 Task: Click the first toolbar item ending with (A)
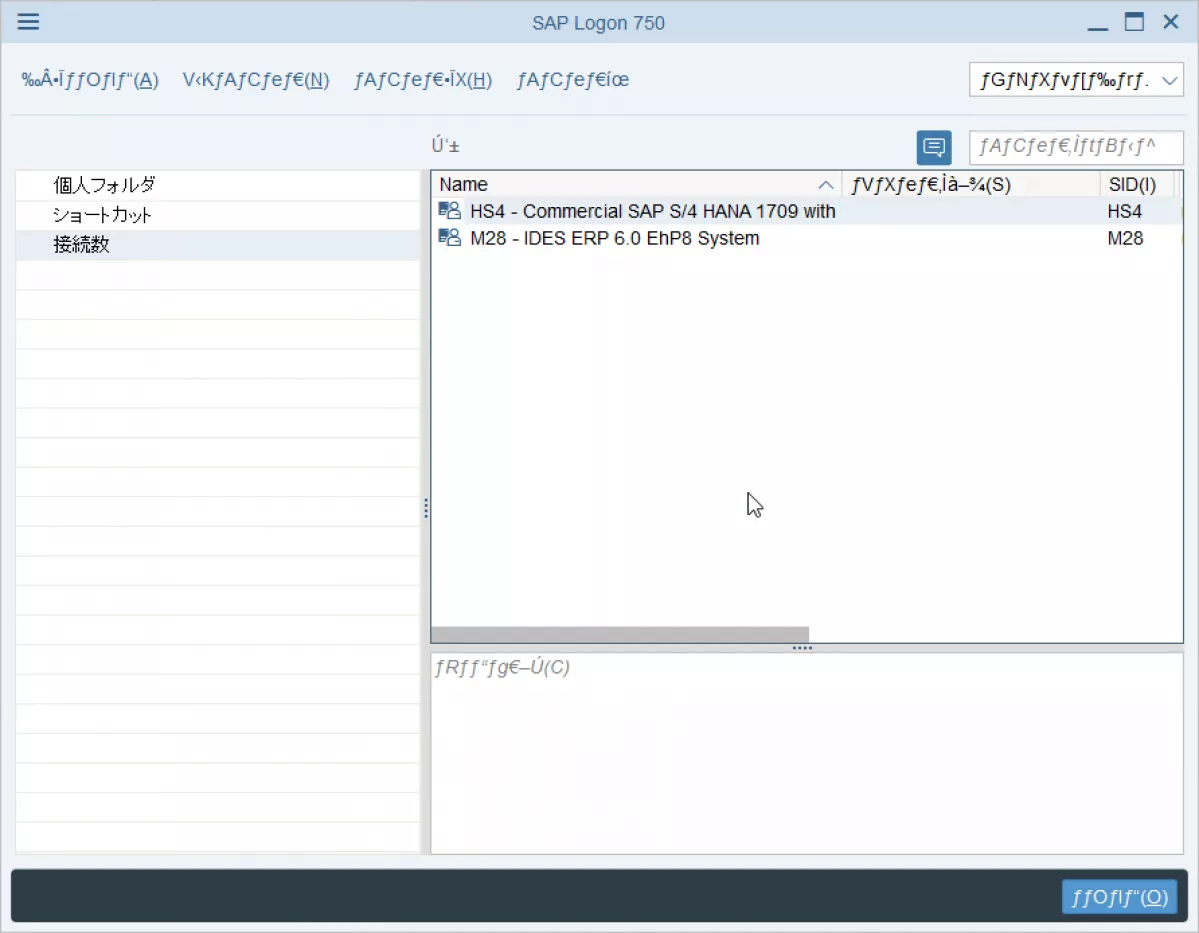click(90, 80)
